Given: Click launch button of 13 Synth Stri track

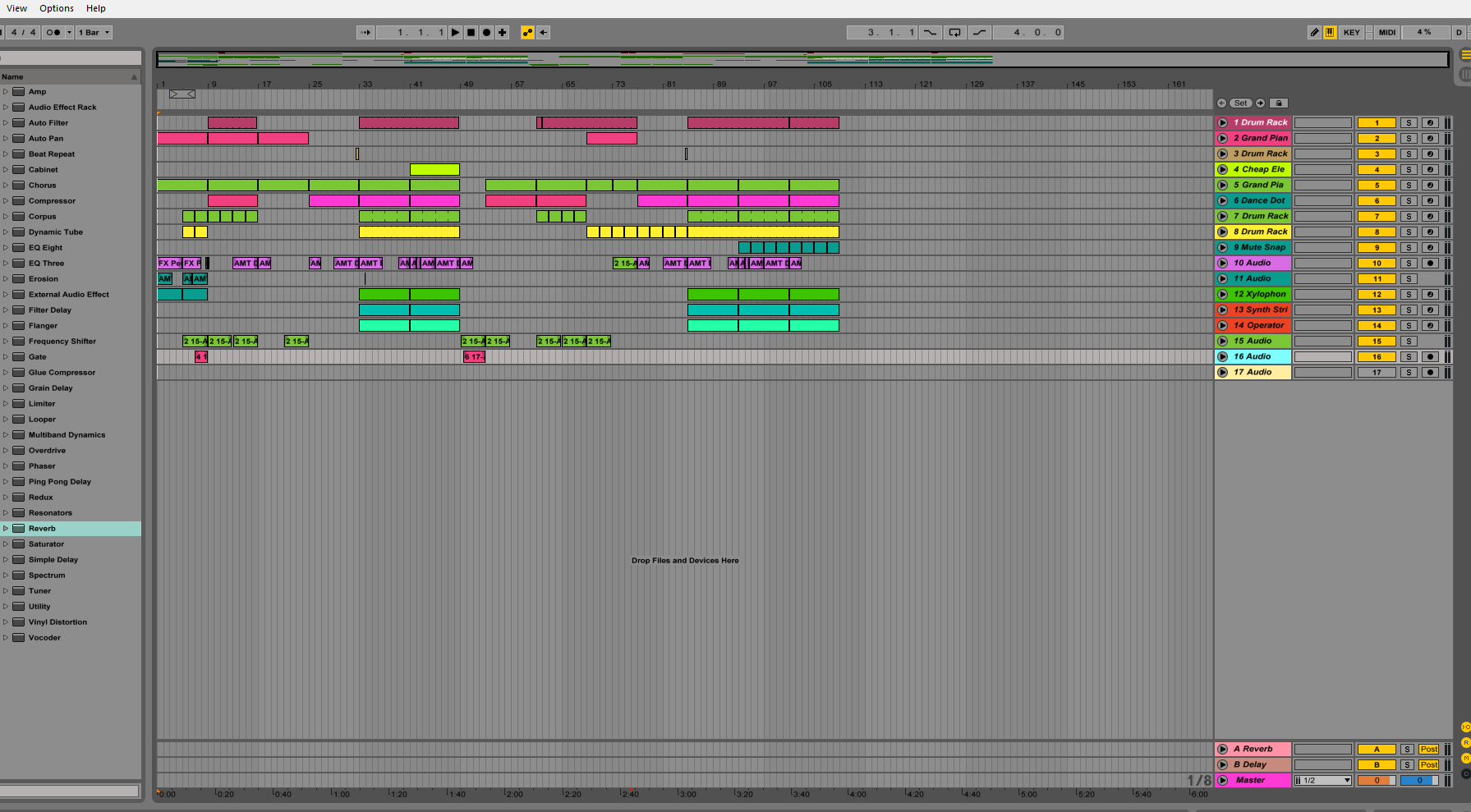Looking at the screenshot, I should [1222, 310].
